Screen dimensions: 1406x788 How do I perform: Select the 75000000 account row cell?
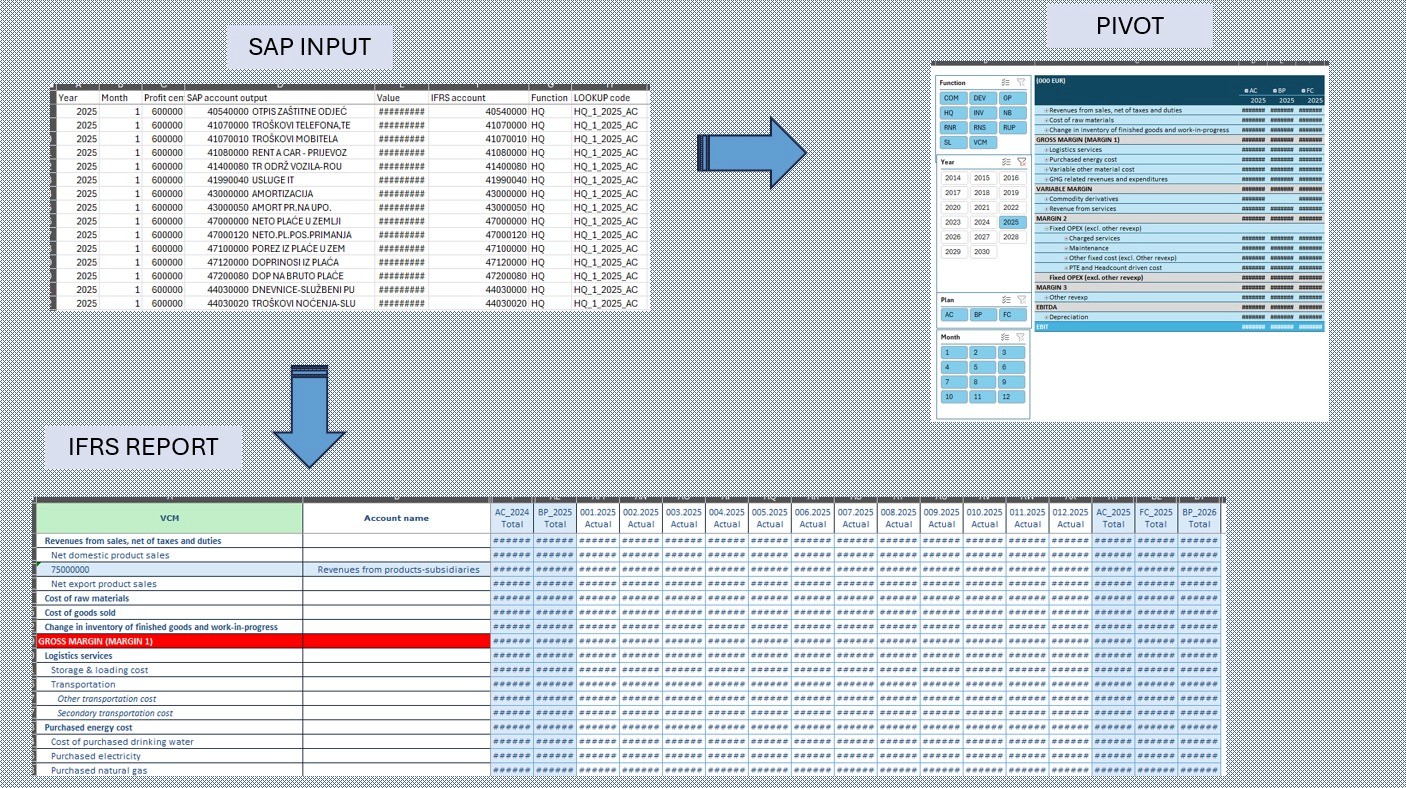point(169,569)
